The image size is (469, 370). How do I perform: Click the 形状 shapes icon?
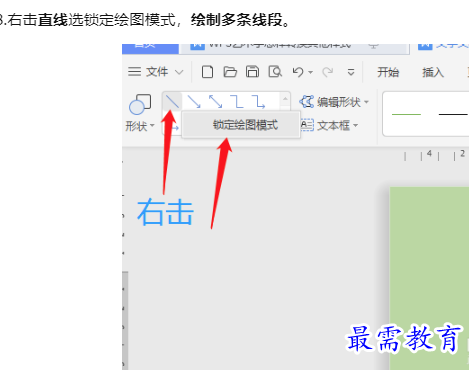tap(140, 104)
